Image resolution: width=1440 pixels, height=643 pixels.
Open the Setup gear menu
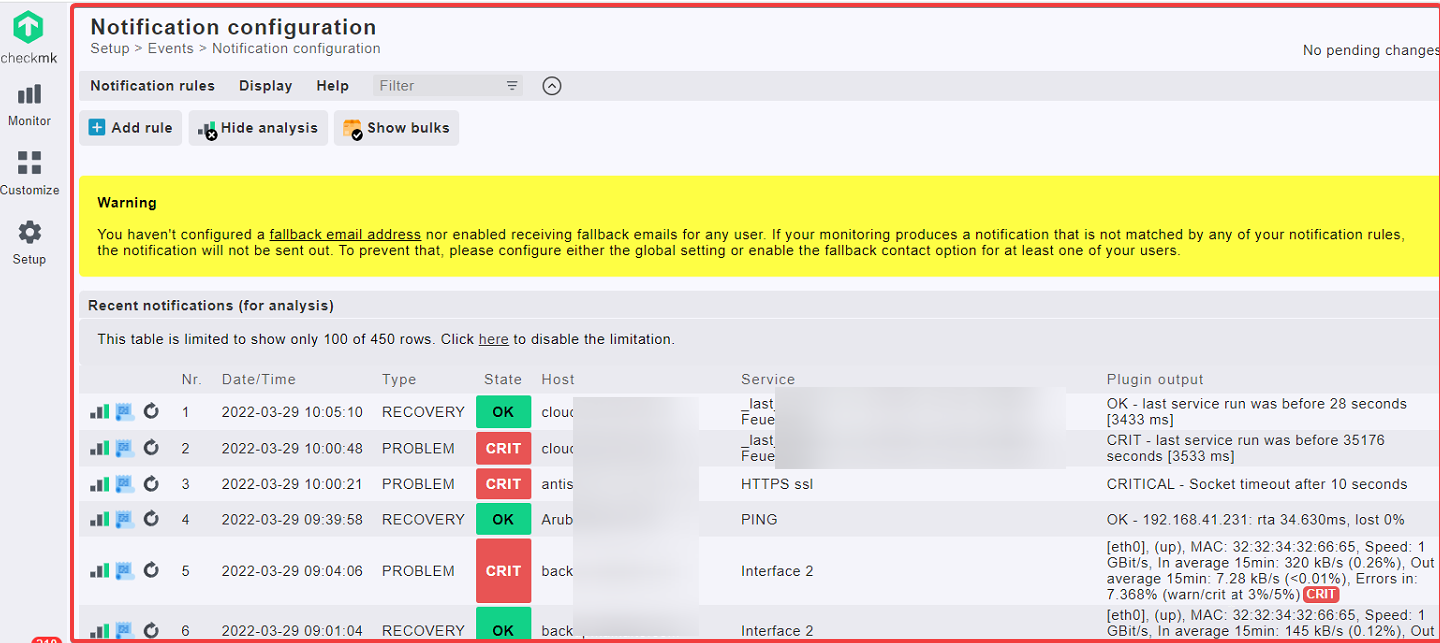tap(29, 243)
